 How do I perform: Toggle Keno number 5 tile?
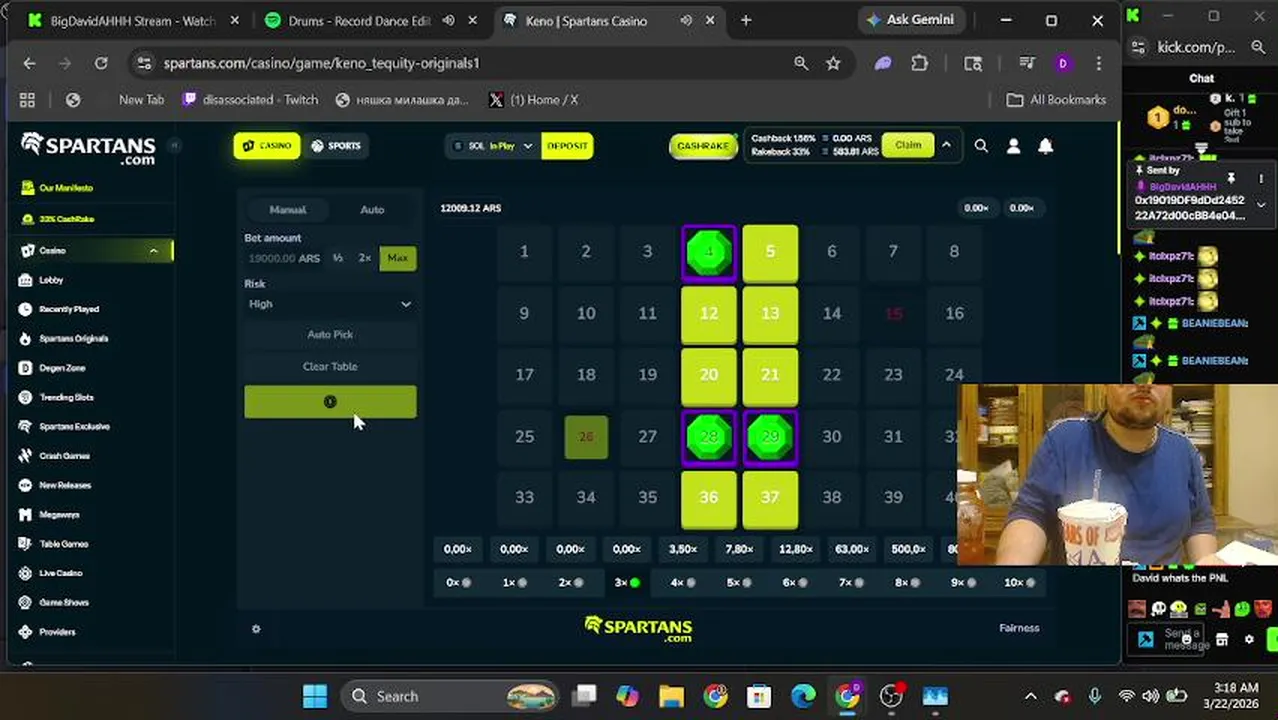770,253
